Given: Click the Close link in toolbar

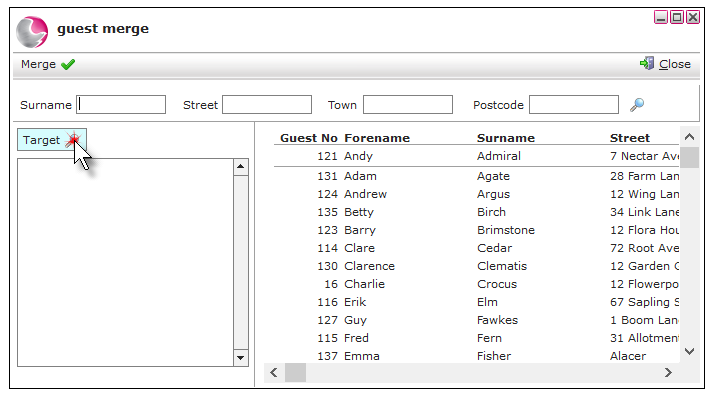Looking at the screenshot, I should (x=675, y=64).
